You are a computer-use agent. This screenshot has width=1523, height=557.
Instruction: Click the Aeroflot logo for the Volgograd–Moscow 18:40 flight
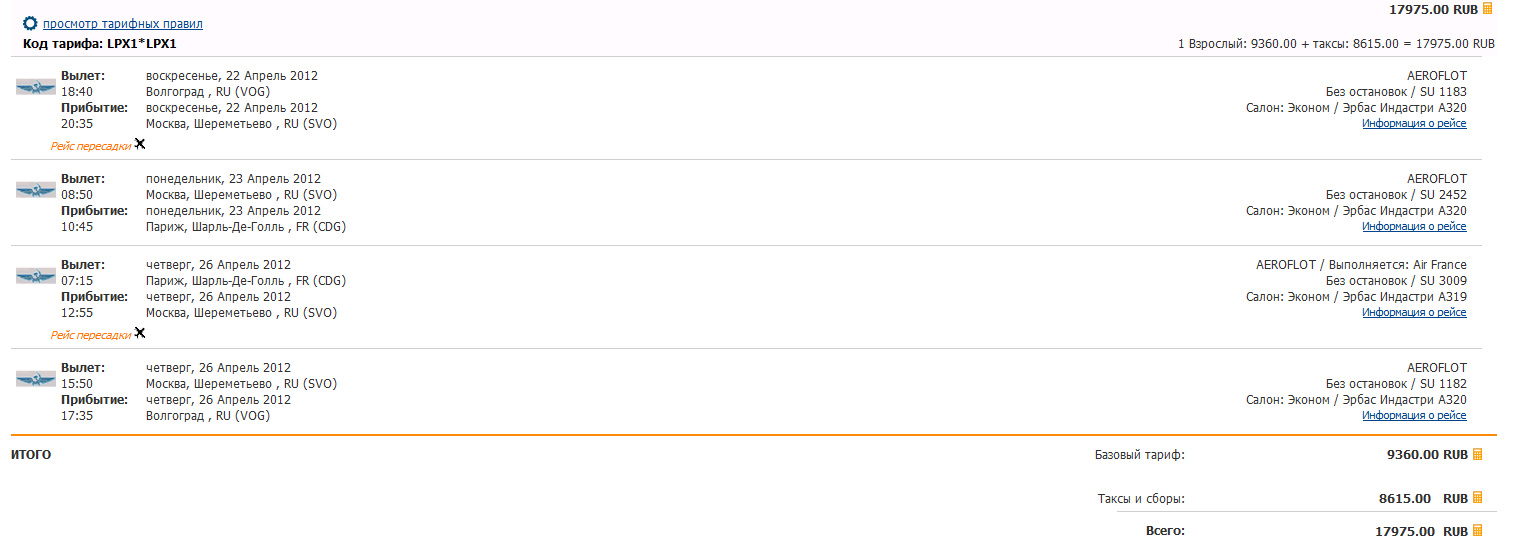36,87
